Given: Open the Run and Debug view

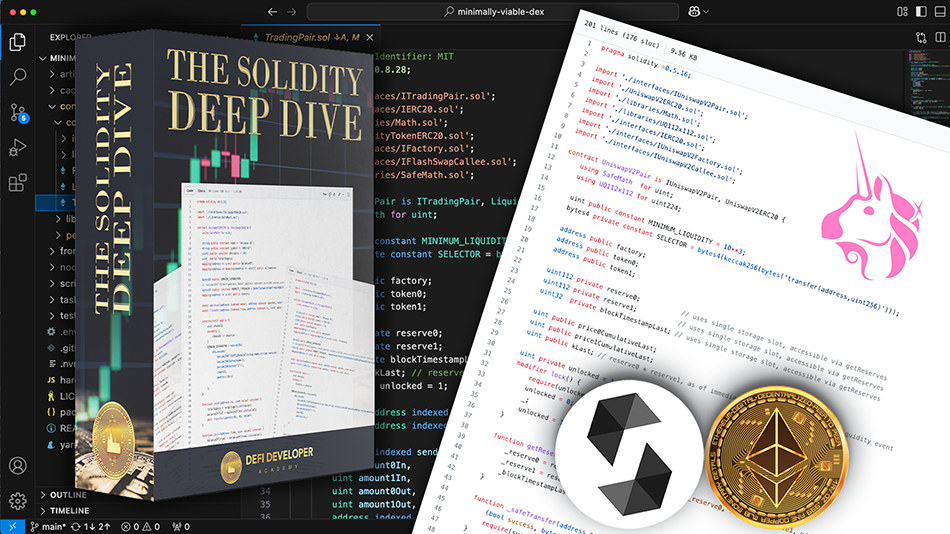Looking at the screenshot, I should coord(18,147).
